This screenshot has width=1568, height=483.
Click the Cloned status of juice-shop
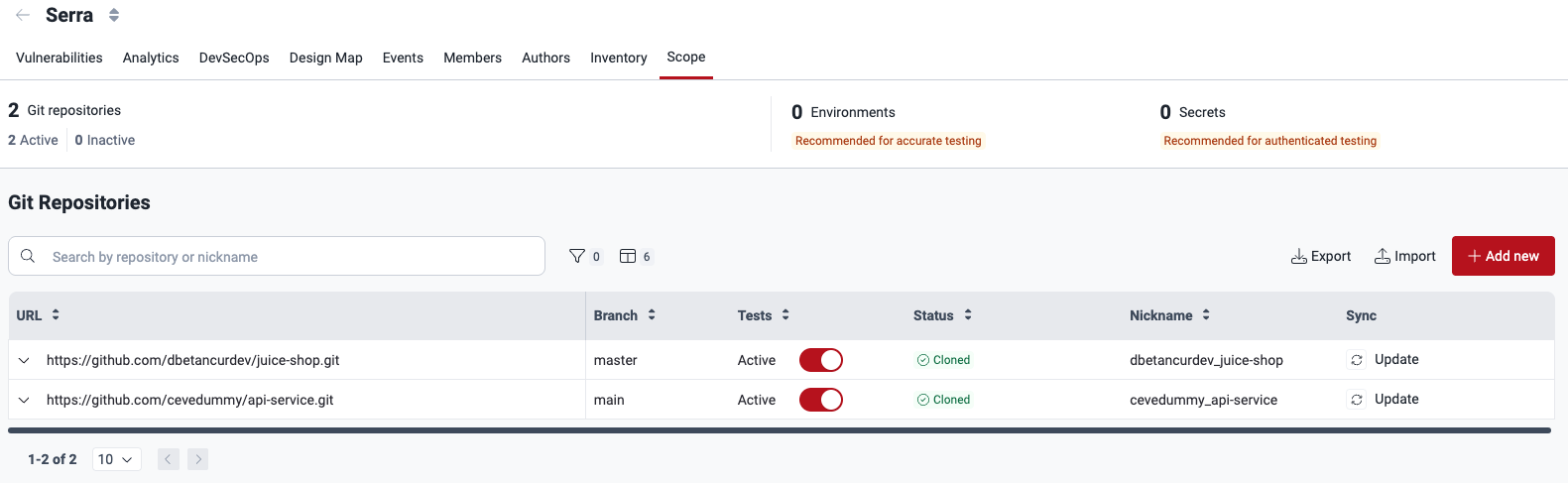click(943, 360)
